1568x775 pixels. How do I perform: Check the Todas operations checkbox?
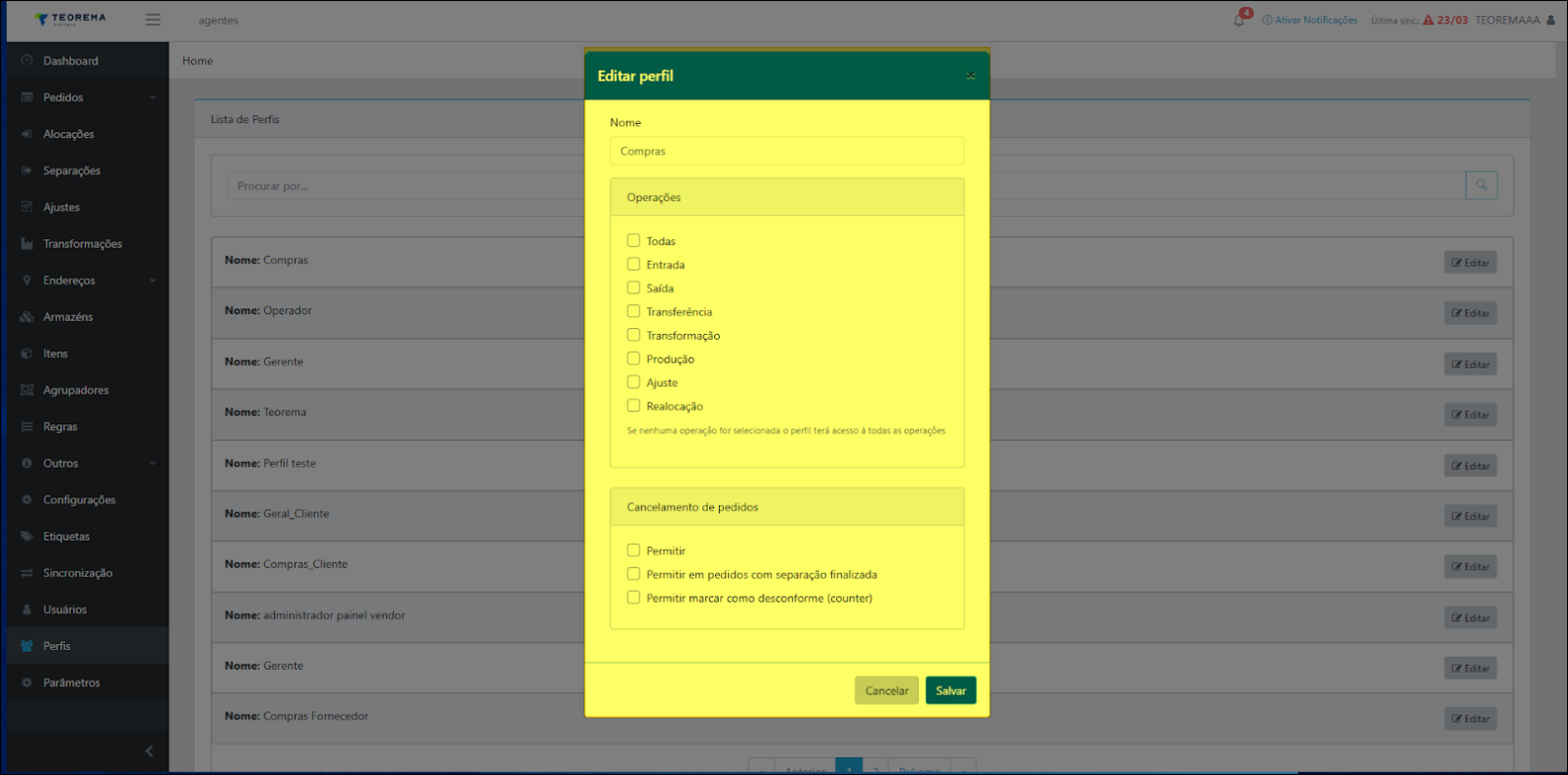tap(633, 240)
